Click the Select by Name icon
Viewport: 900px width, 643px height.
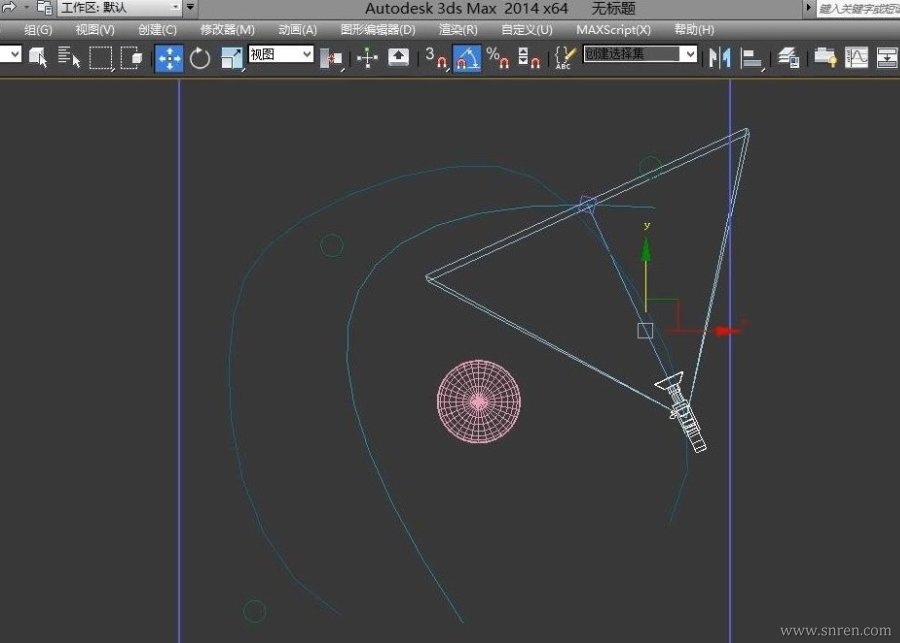point(69,57)
